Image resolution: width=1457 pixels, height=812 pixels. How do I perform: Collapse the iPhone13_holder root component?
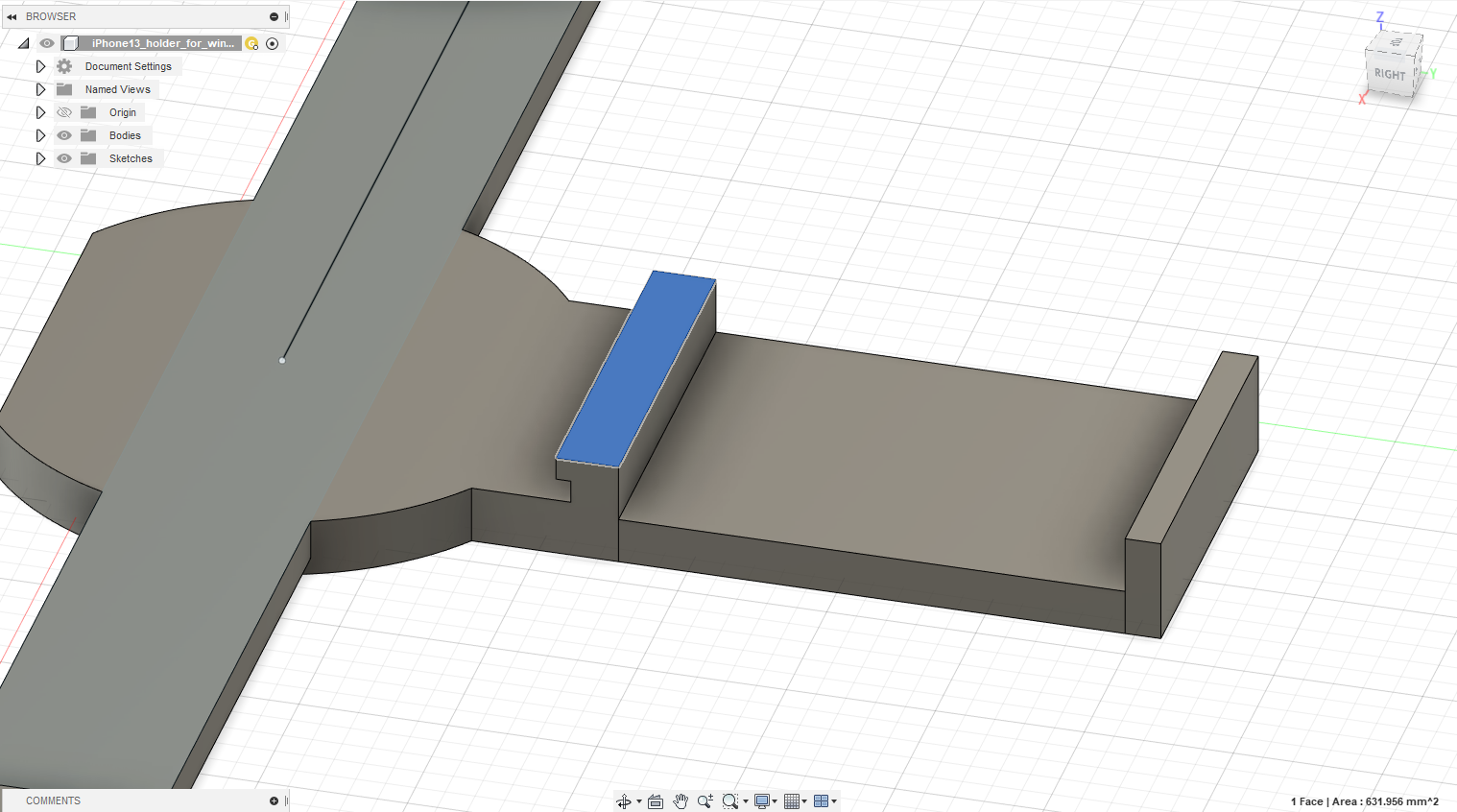point(24,43)
